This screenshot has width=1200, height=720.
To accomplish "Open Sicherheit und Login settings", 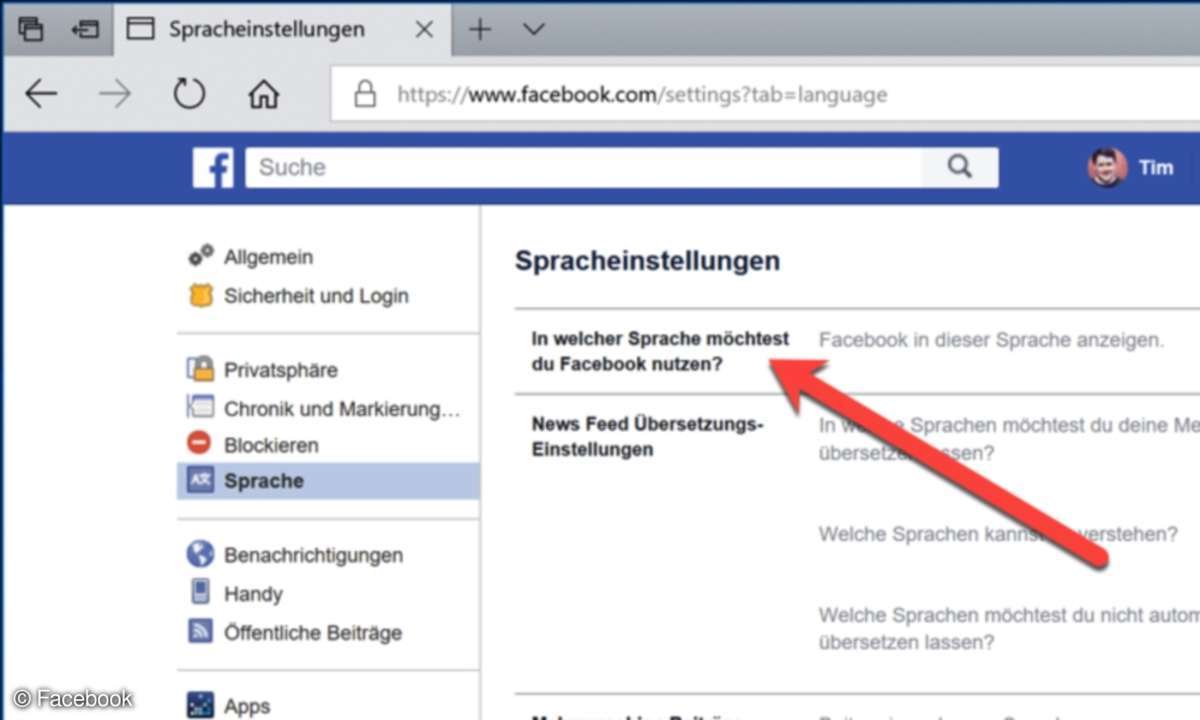I will point(316,296).
